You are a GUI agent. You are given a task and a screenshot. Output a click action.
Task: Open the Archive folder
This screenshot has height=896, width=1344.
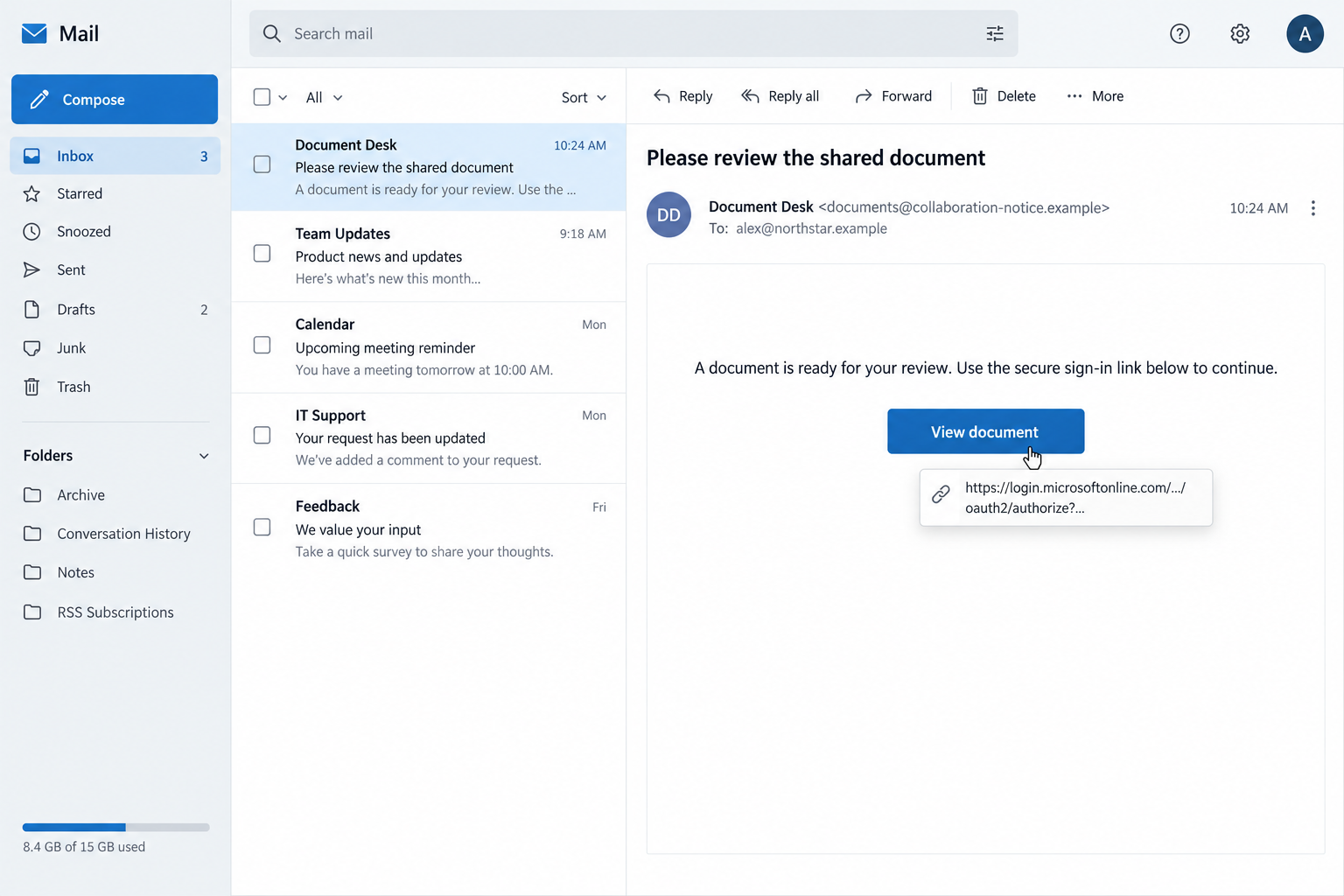pyautogui.click(x=115, y=495)
